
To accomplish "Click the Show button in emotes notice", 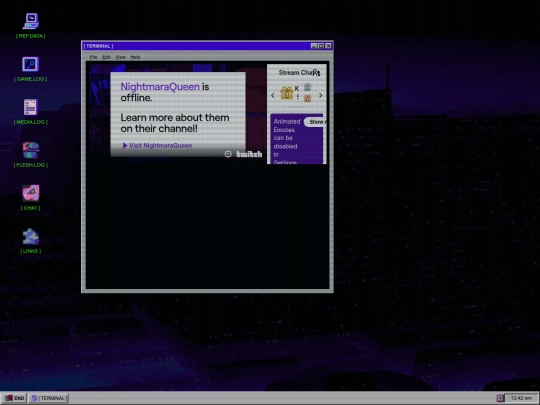I will [x=315, y=122].
